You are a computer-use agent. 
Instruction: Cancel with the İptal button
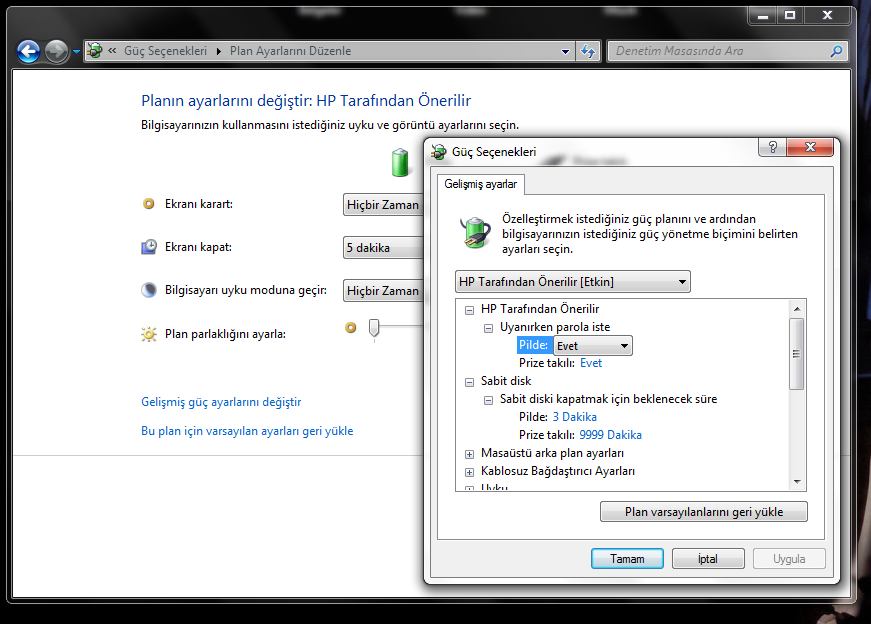[x=708, y=558]
